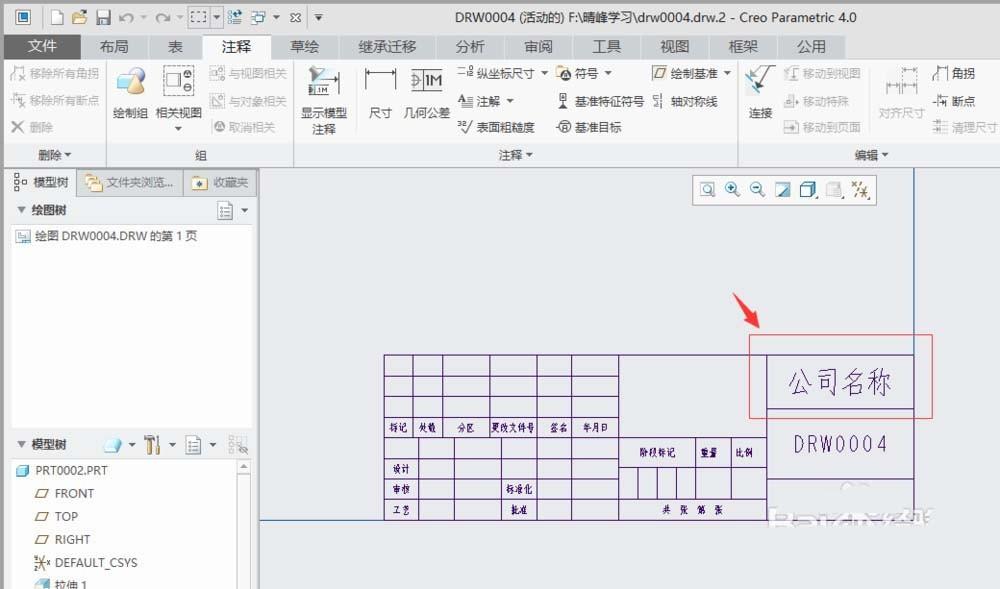
Task: Select the 连接 connect tool
Action: pos(758,95)
